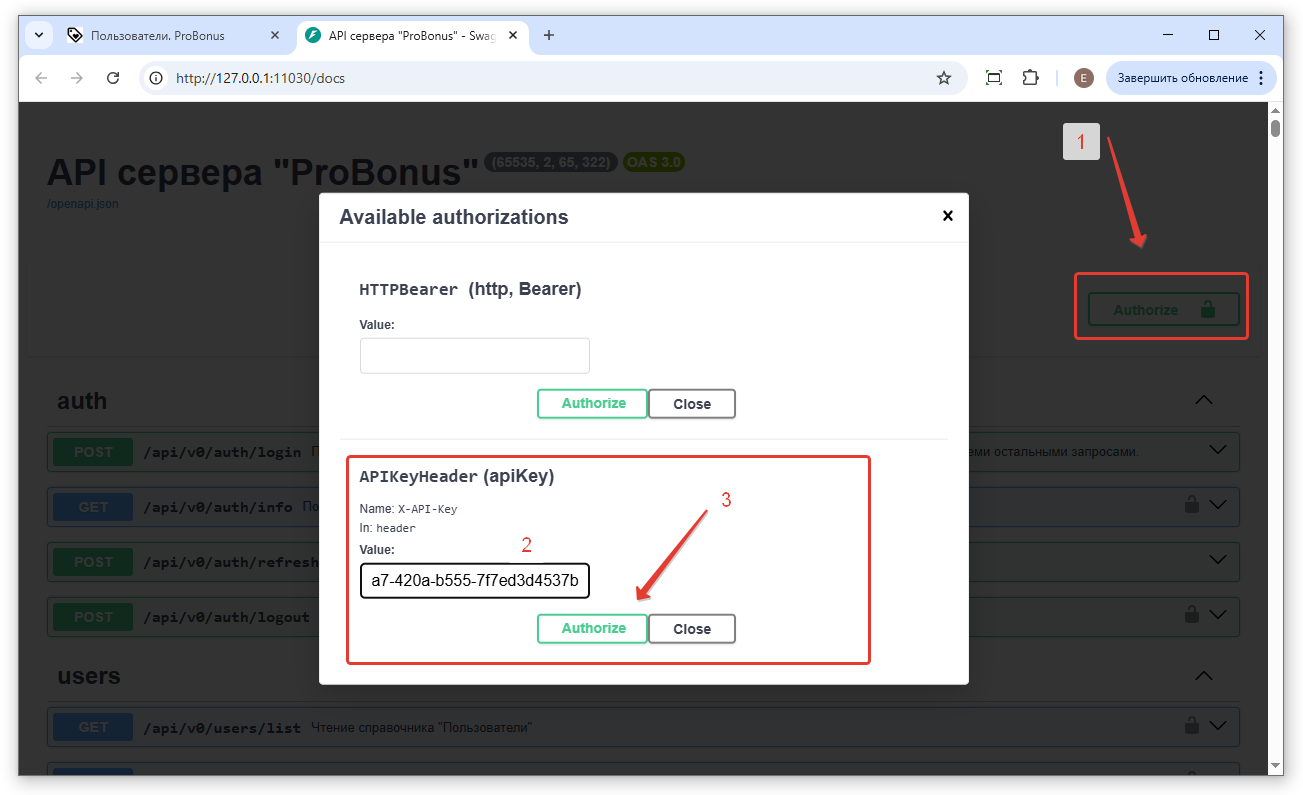Close the Available authorizations dialog with X
This screenshot has width=1303, height=795.
tap(947, 216)
